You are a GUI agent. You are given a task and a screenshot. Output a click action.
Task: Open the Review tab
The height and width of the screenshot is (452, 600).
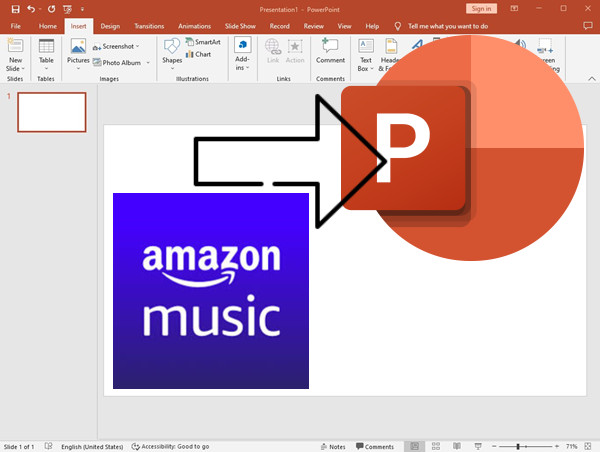click(314, 26)
